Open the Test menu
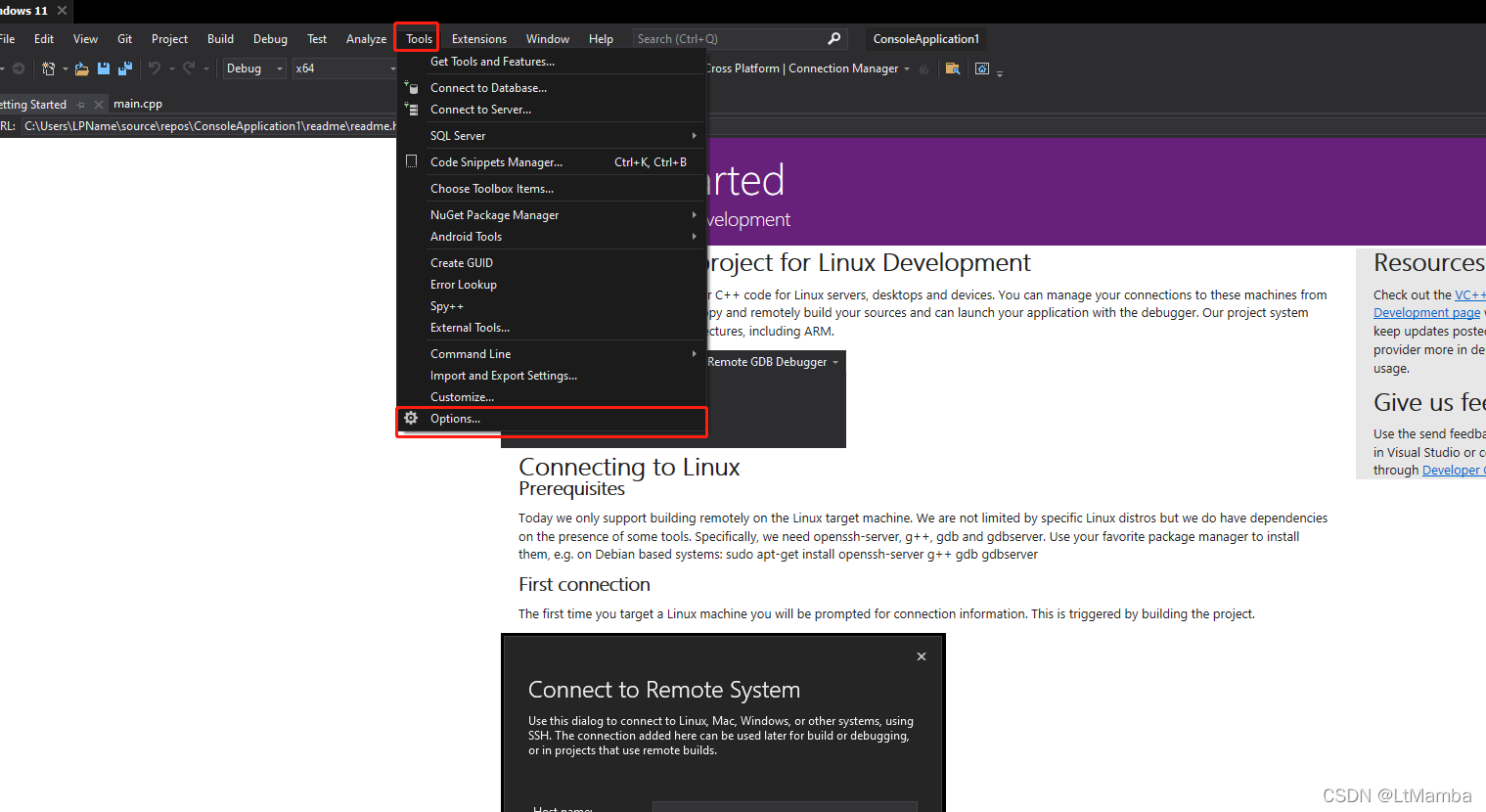Viewport: 1486px width, 812px height. pyautogui.click(x=317, y=39)
